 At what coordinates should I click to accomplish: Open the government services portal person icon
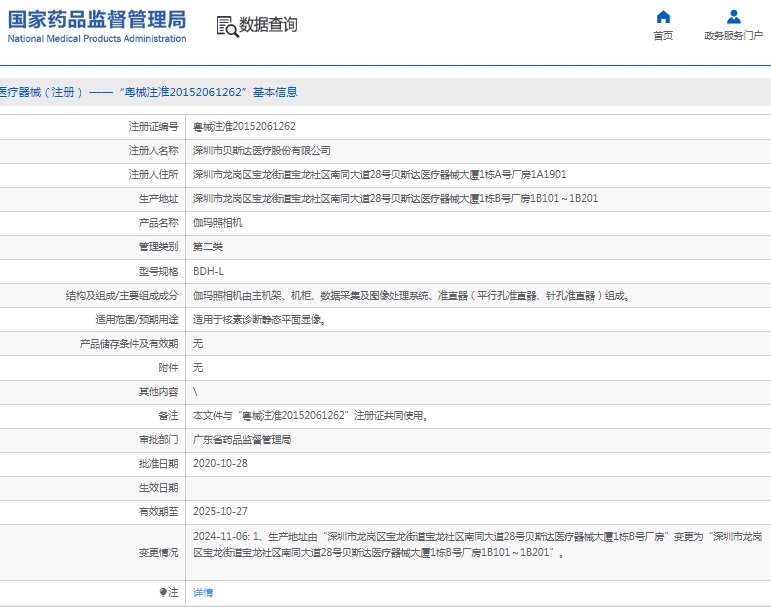734,17
